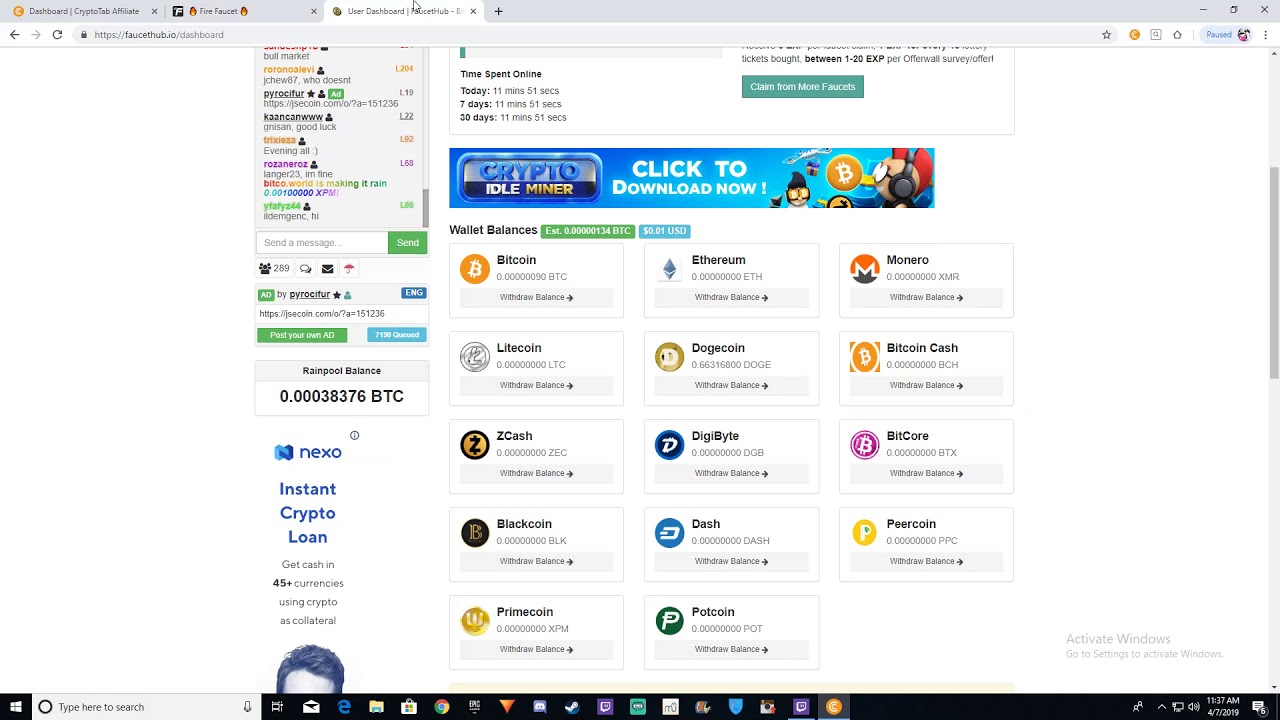Click the Ethereum coin icon
1280x720 pixels.
pyautogui.click(x=670, y=269)
